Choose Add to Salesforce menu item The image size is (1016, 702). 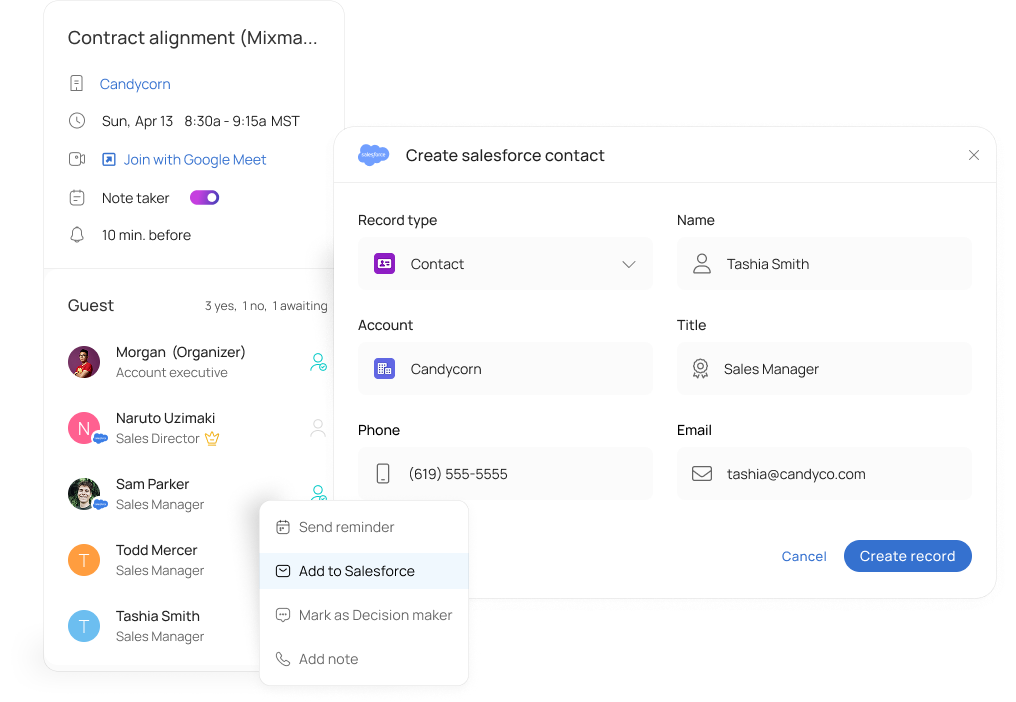pyautogui.click(x=364, y=571)
